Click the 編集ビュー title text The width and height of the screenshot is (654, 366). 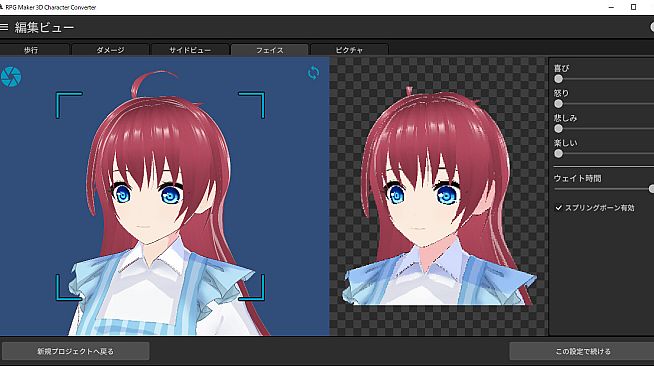tap(44, 28)
